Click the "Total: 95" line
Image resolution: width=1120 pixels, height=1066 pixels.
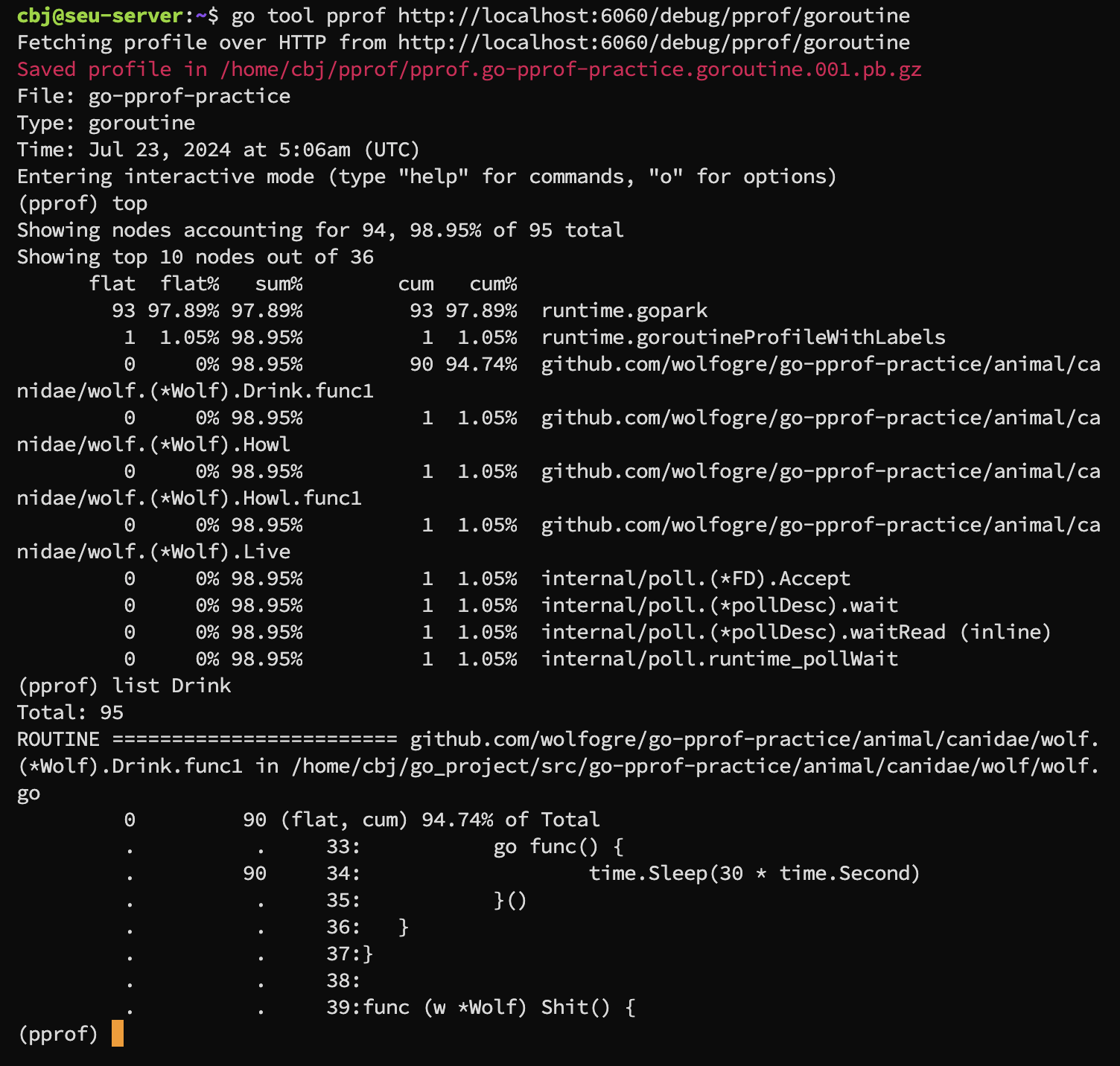click(70, 712)
